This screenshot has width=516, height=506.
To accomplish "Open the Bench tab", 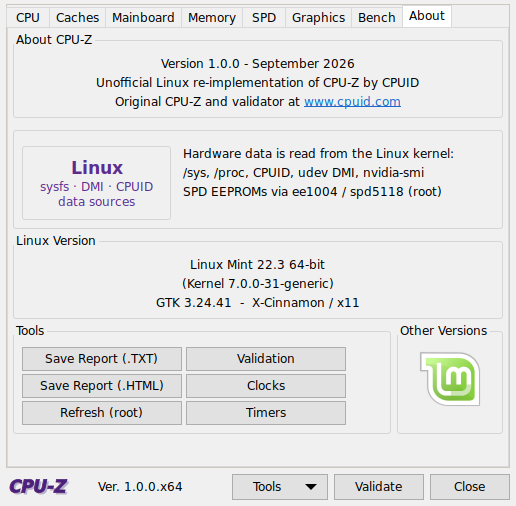I will click(x=377, y=17).
